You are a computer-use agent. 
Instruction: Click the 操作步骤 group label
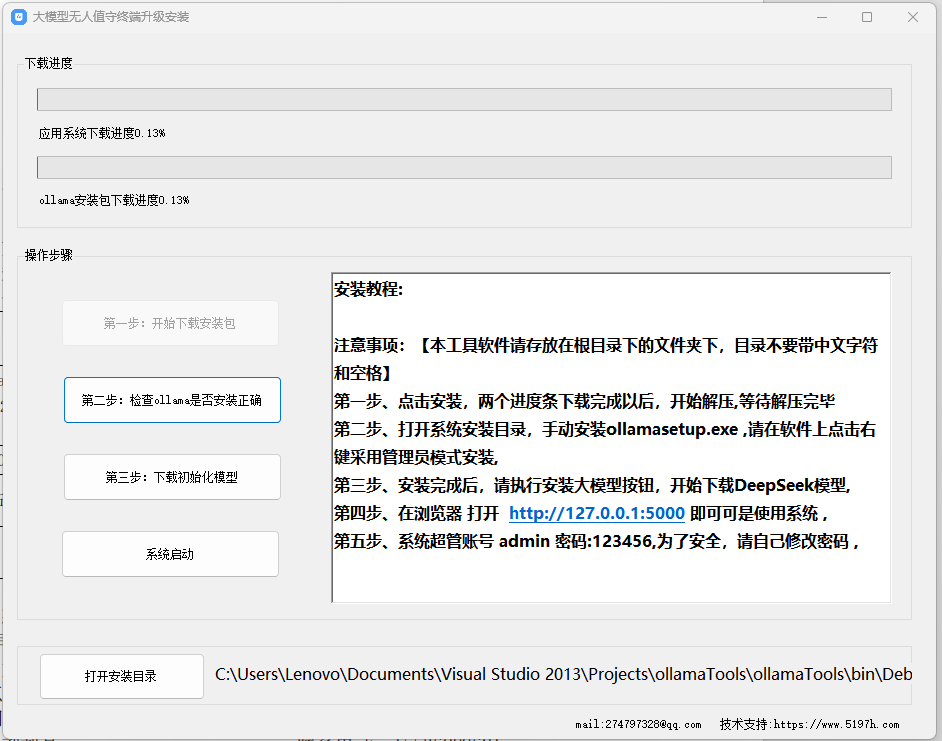tap(49, 255)
